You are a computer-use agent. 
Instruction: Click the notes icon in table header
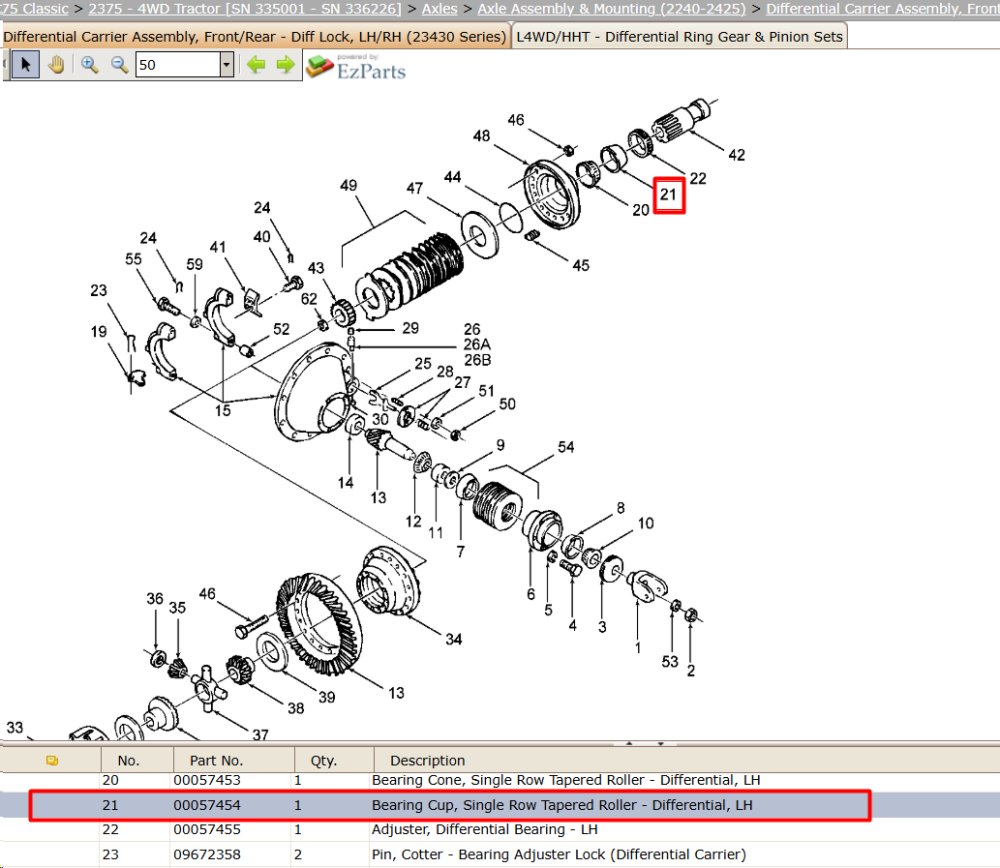tap(52, 760)
